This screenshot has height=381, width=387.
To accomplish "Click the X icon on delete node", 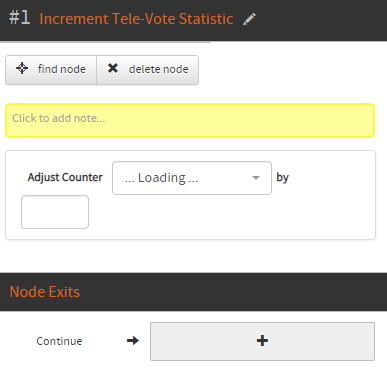I will [x=113, y=68].
